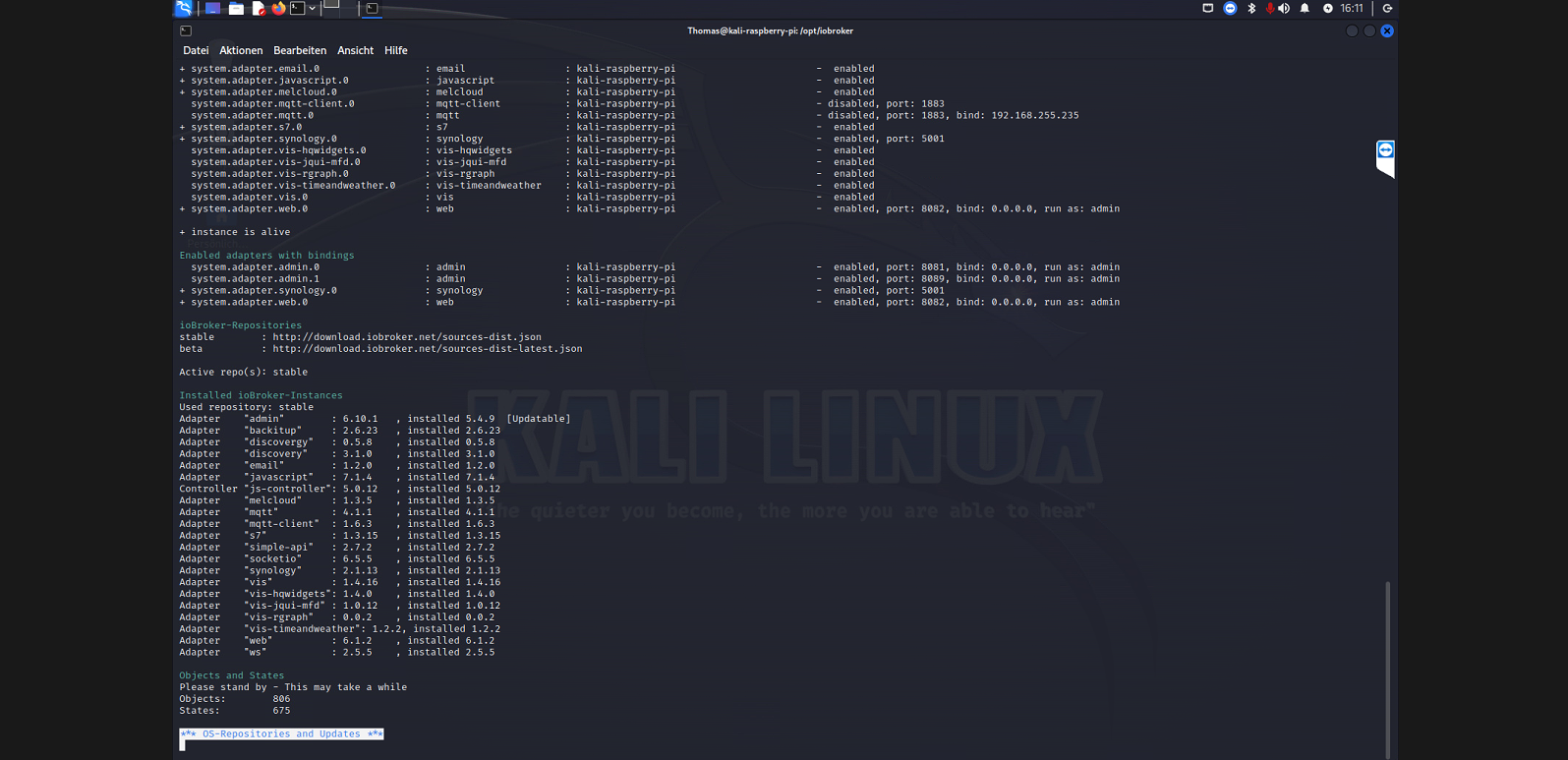Open the TeamViewer side panel tab
Viewport: 1568px width, 760px height.
point(1385,157)
